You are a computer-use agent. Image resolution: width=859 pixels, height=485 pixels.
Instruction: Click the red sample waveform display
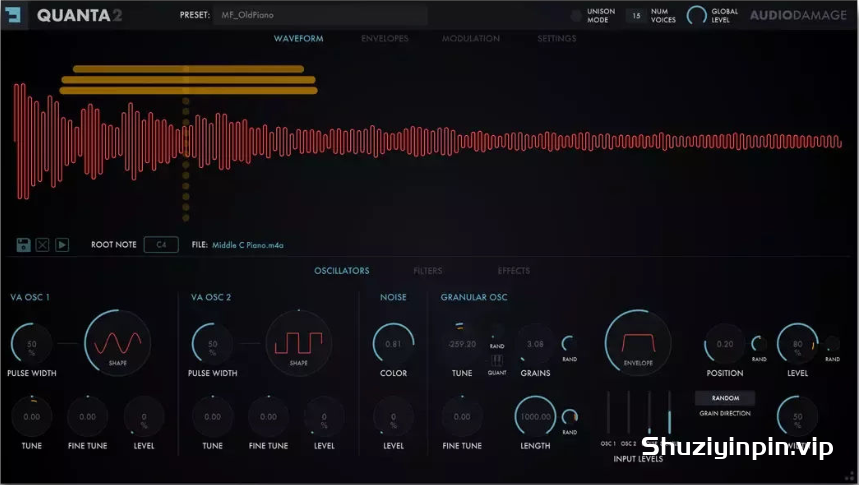pos(427,141)
